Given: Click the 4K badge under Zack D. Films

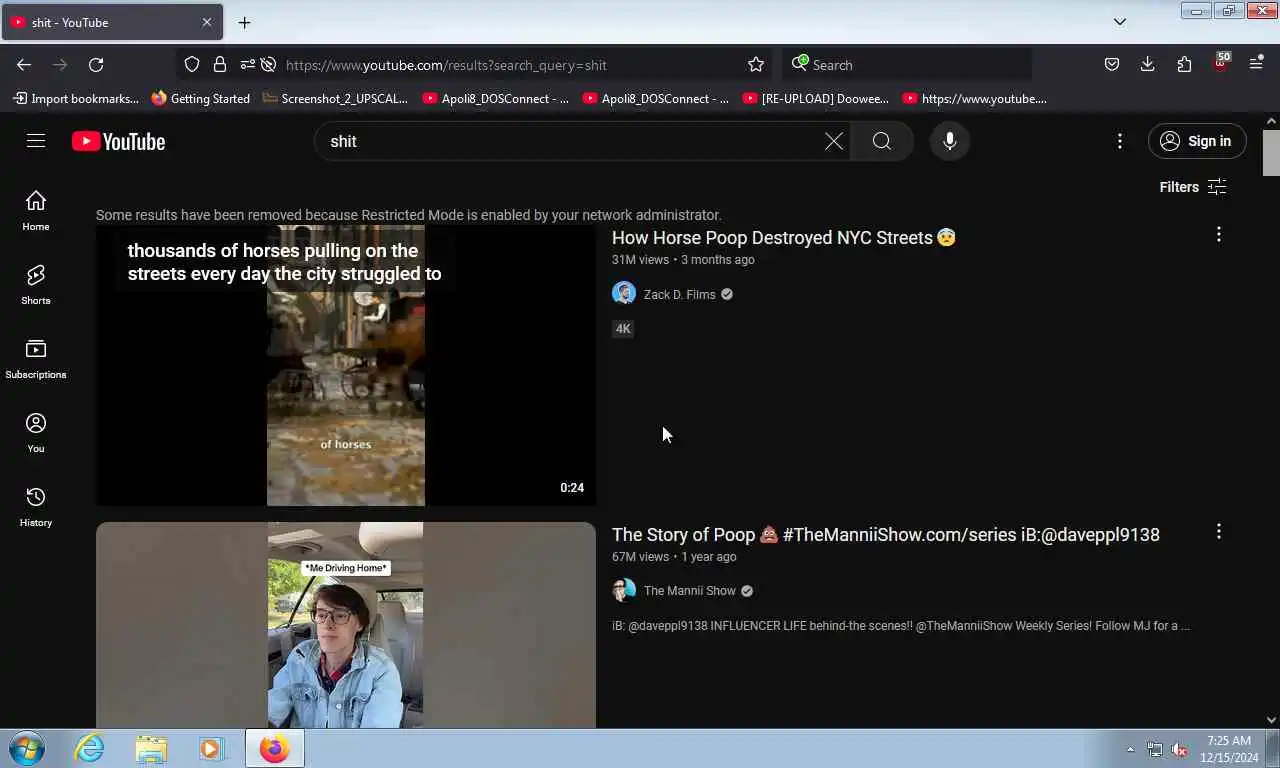Looking at the screenshot, I should (623, 329).
